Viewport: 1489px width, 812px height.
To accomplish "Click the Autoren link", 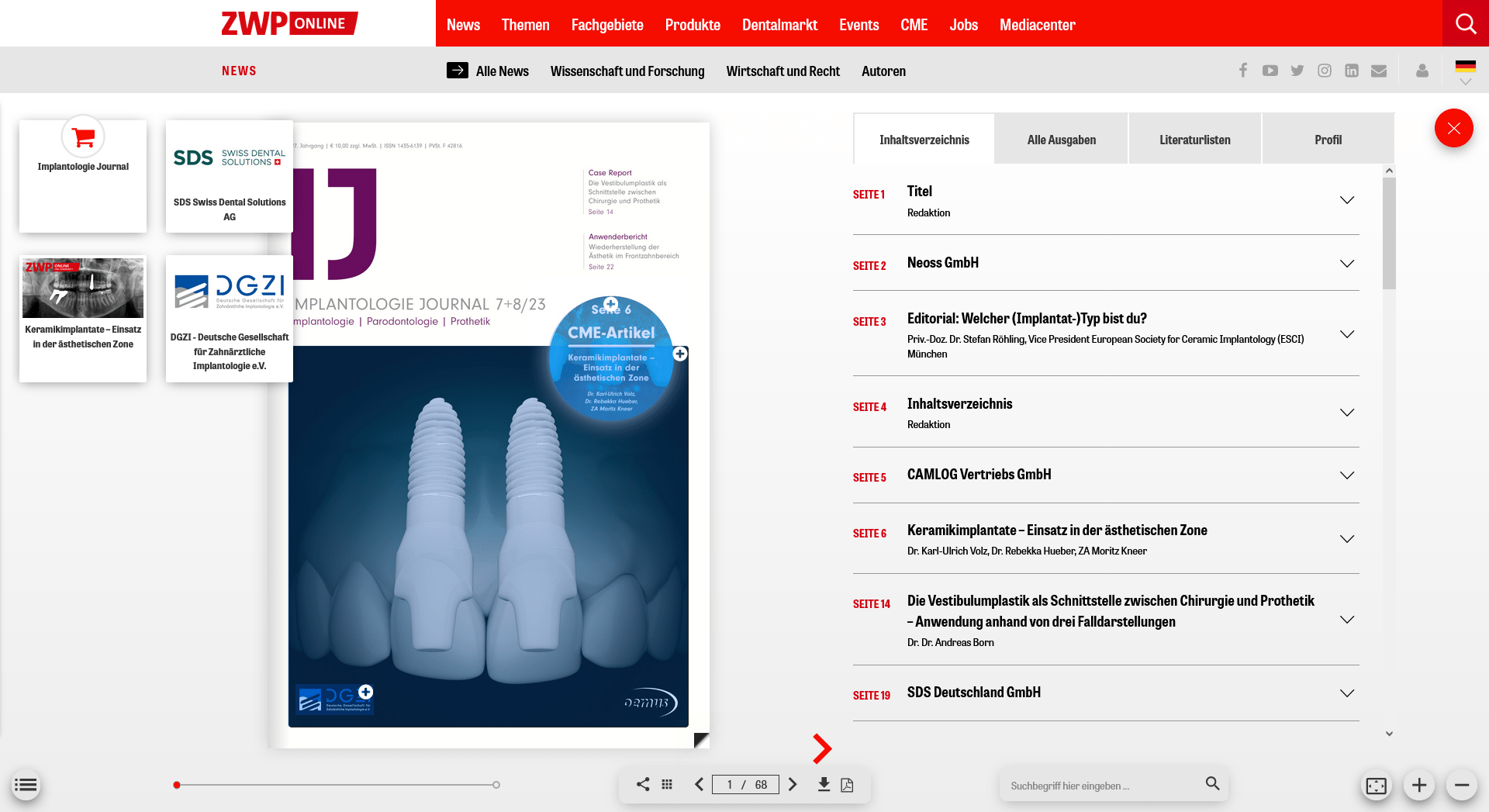I will pyautogui.click(x=883, y=71).
